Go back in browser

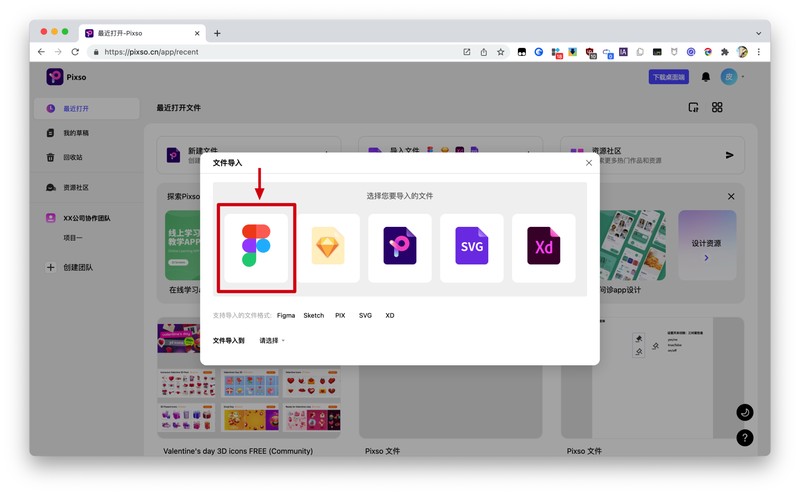pos(41,52)
